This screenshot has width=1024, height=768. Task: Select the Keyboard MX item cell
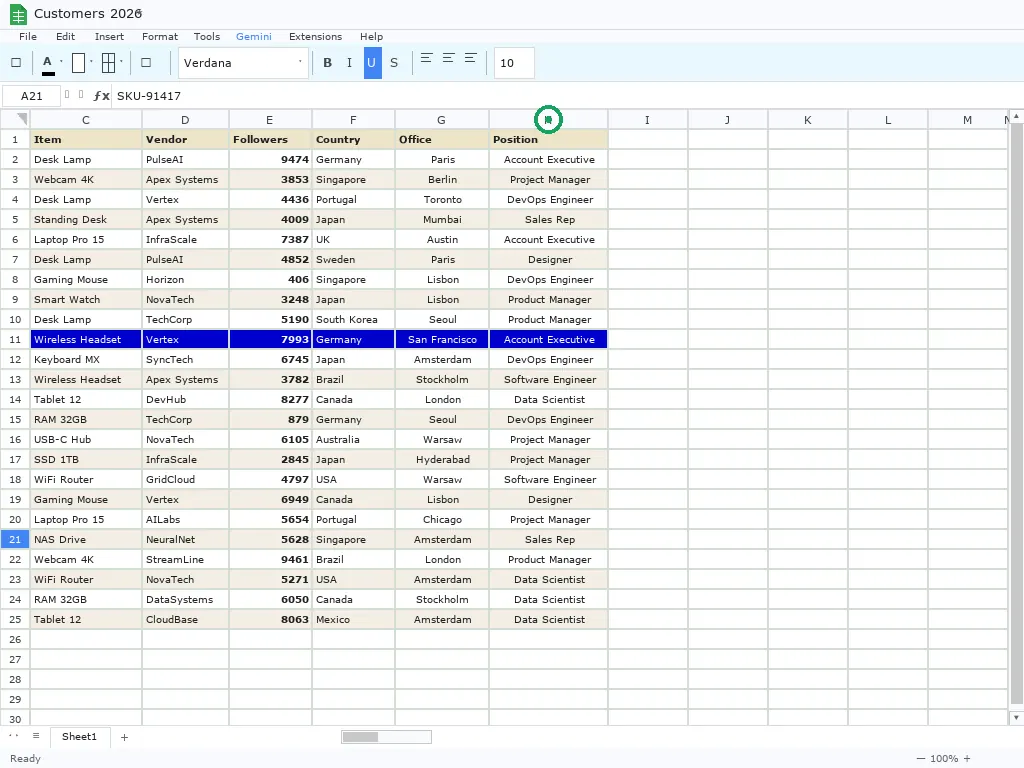[x=86, y=360]
